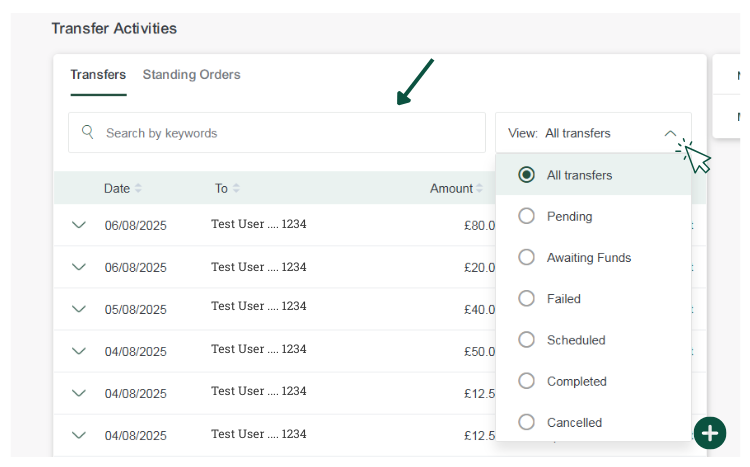This screenshot has height=467, width=750.
Task: Filter by Scheduled transfers
Action: point(527,340)
